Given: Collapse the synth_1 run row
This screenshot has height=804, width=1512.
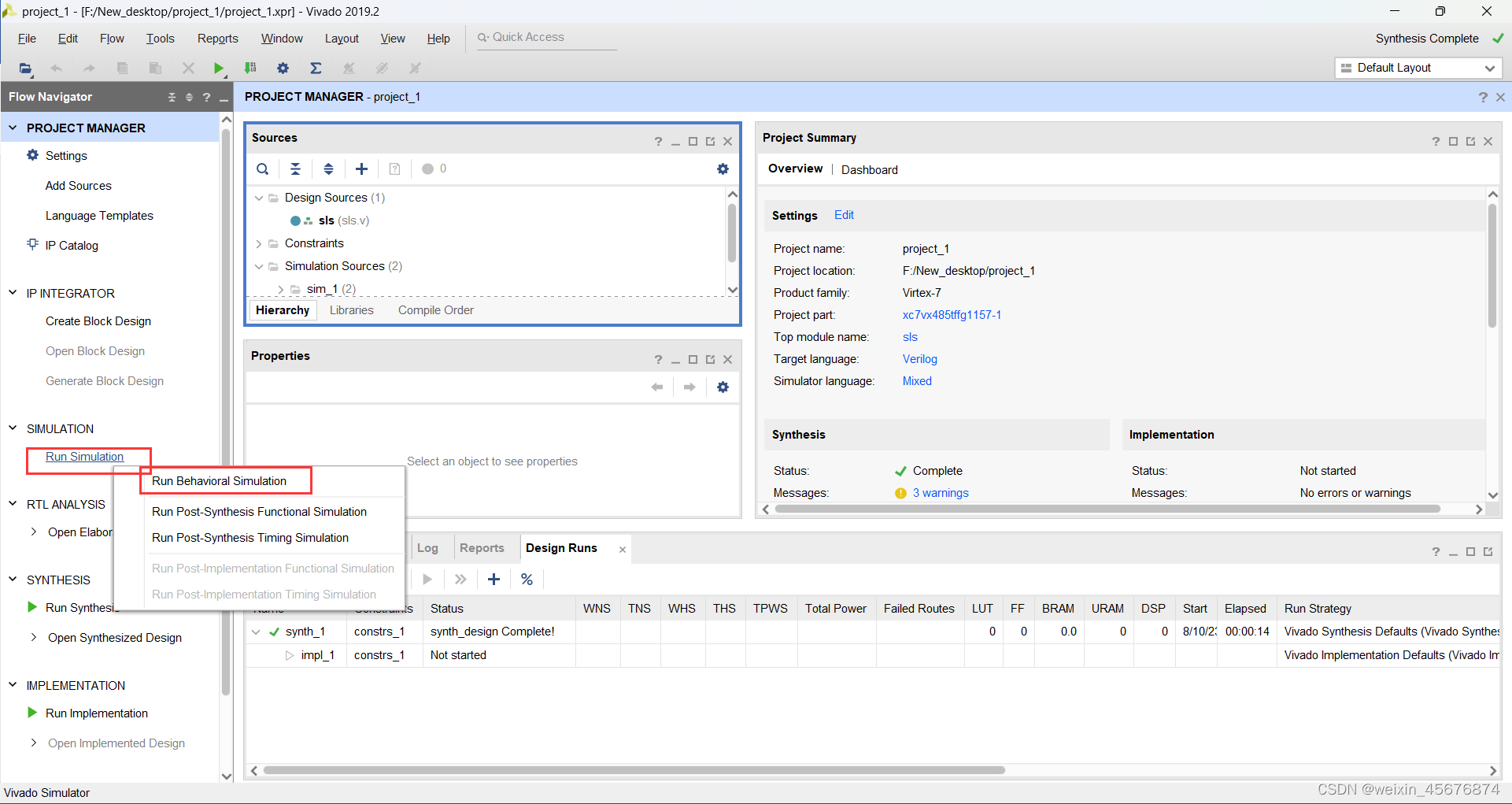Looking at the screenshot, I should (x=256, y=632).
